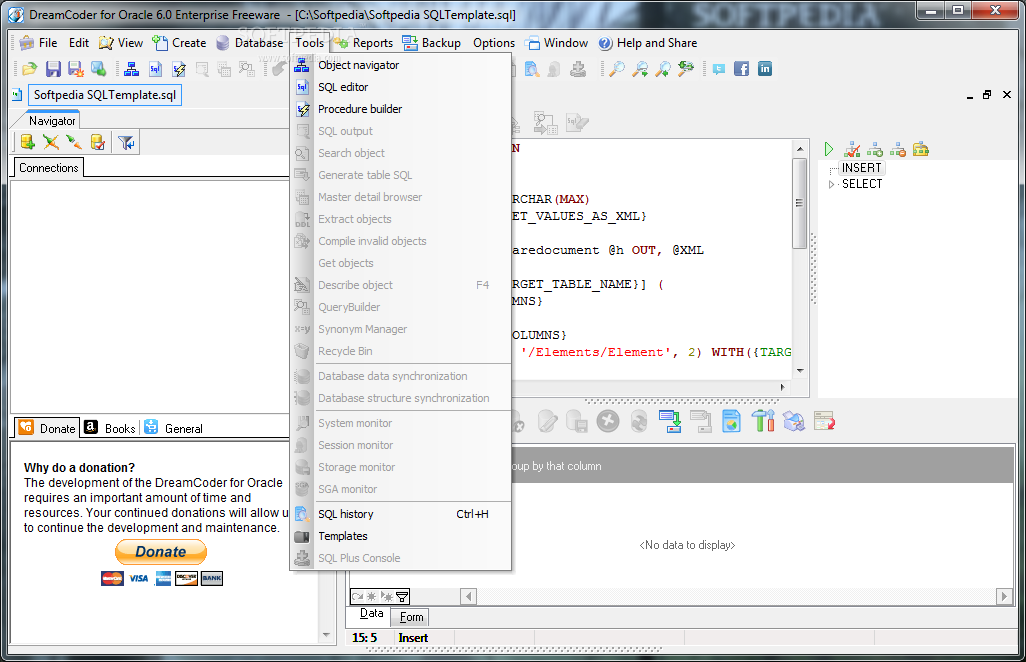Switch to the Form tab
The height and width of the screenshot is (662, 1026).
412,617
